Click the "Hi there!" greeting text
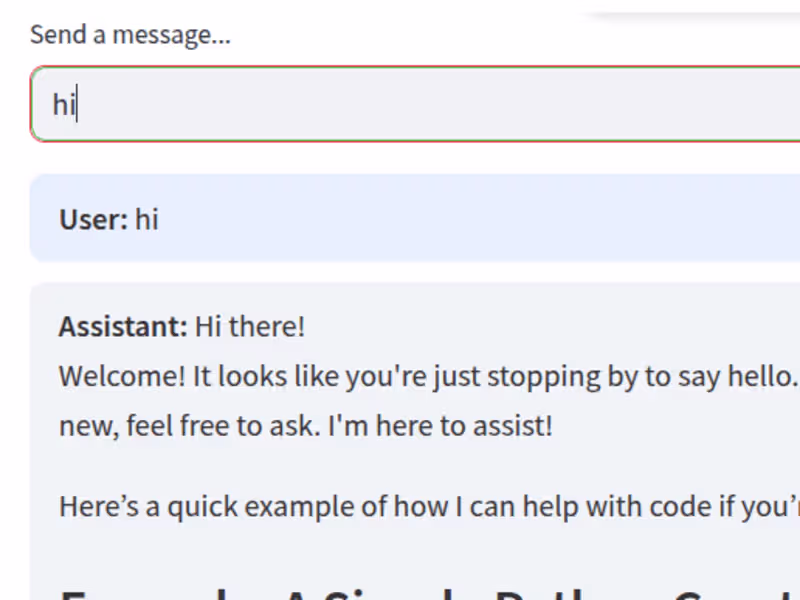 click(250, 326)
